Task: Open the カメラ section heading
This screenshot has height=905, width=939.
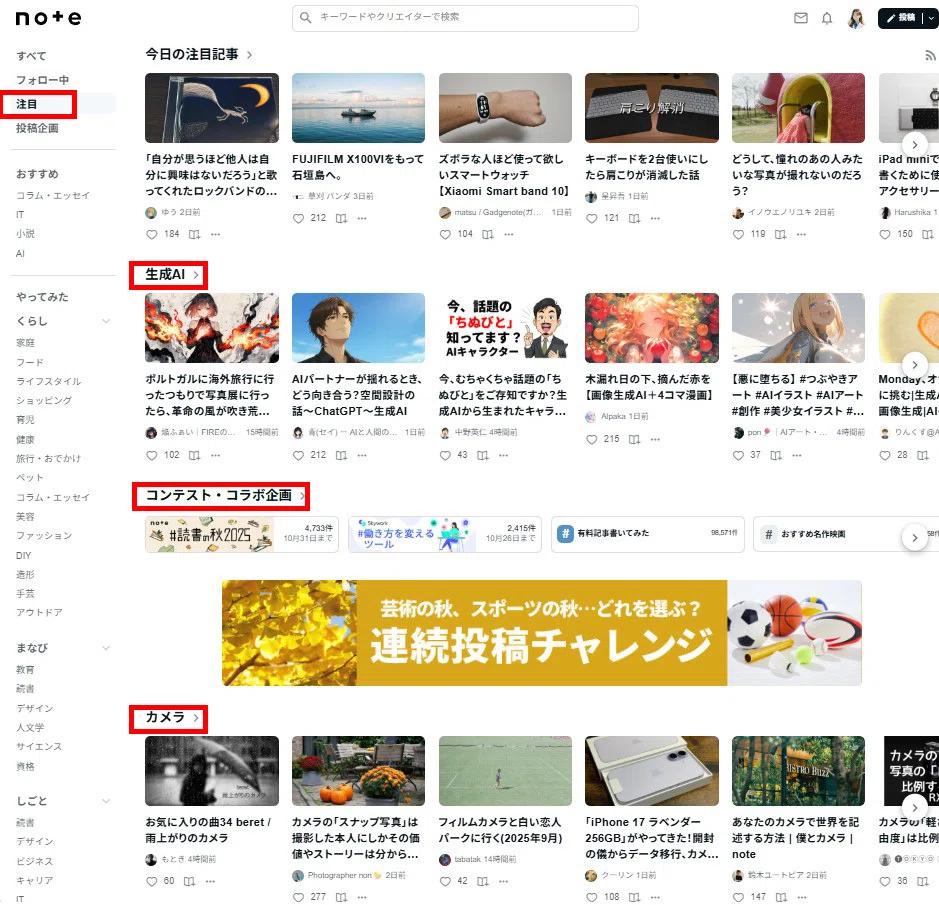Action: [165, 717]
